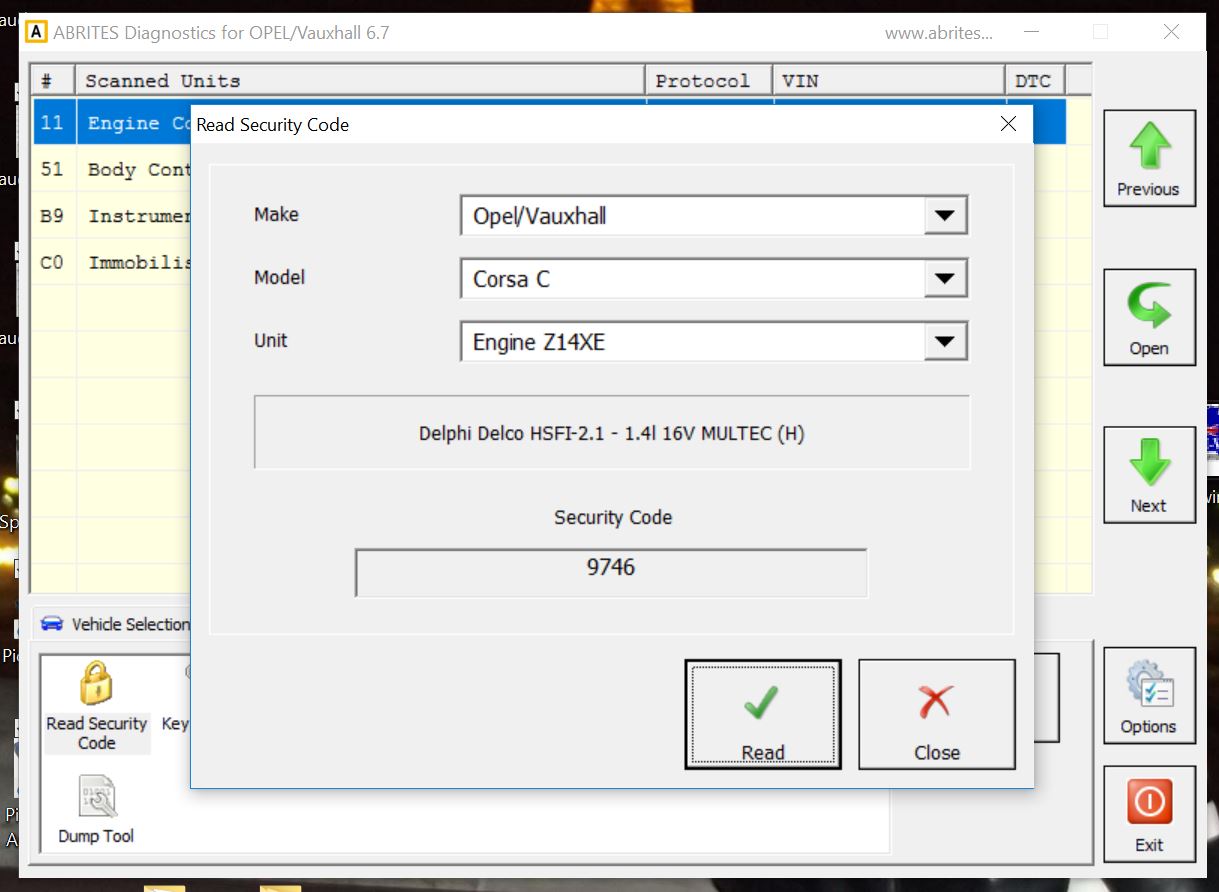This screenshot has height=892, width=1219.
Task: Click the Security Code field showing 9746
Action: [611, 572]
